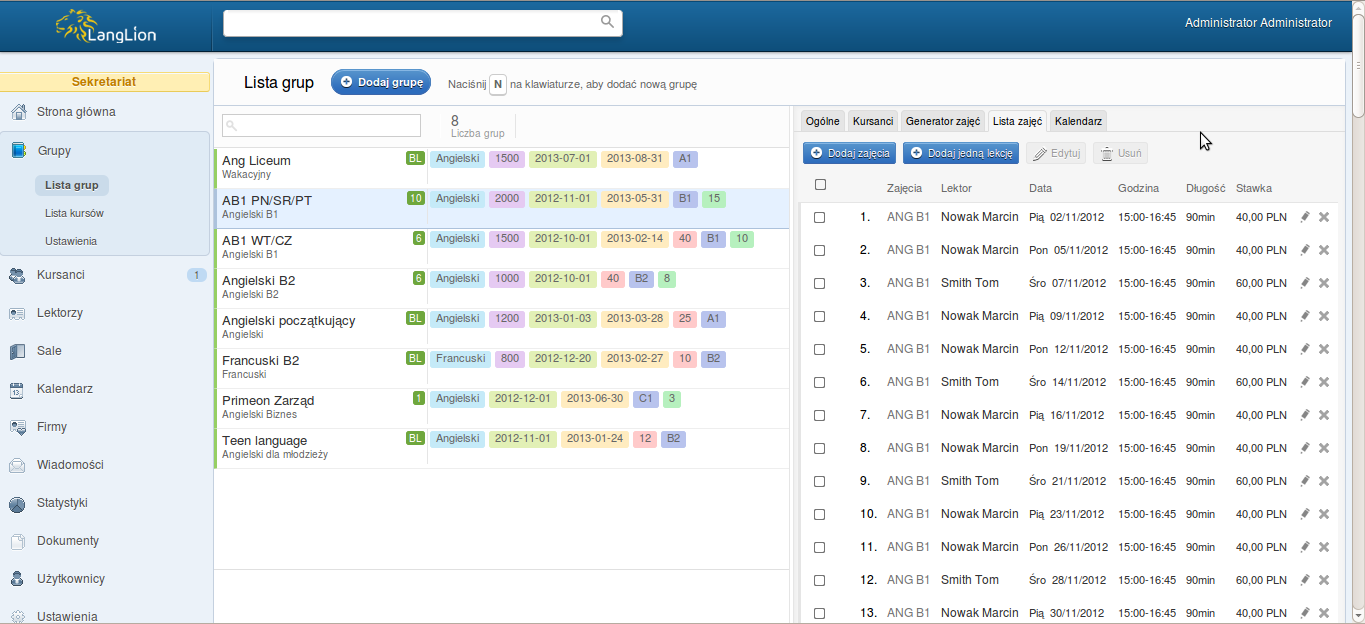1365x624 pixels.
Task: Click the purple 2000 tag on AB1 PN/SR/PT
Action: pos(507,199)
